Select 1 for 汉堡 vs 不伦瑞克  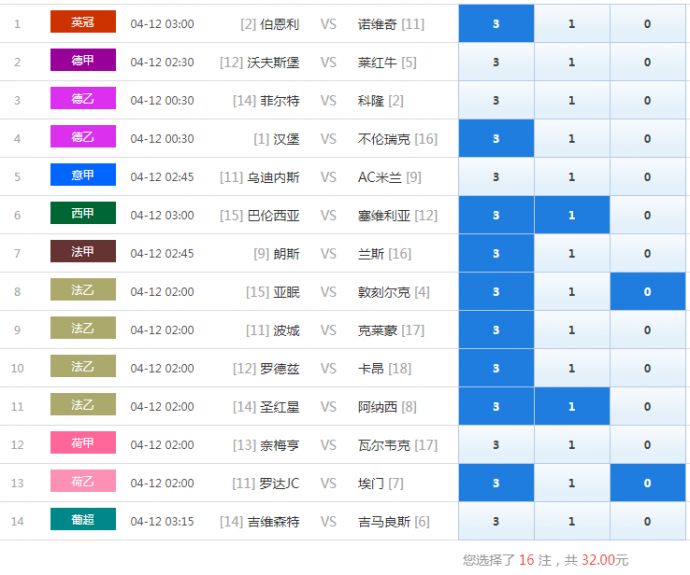click(x=572, y=139)
